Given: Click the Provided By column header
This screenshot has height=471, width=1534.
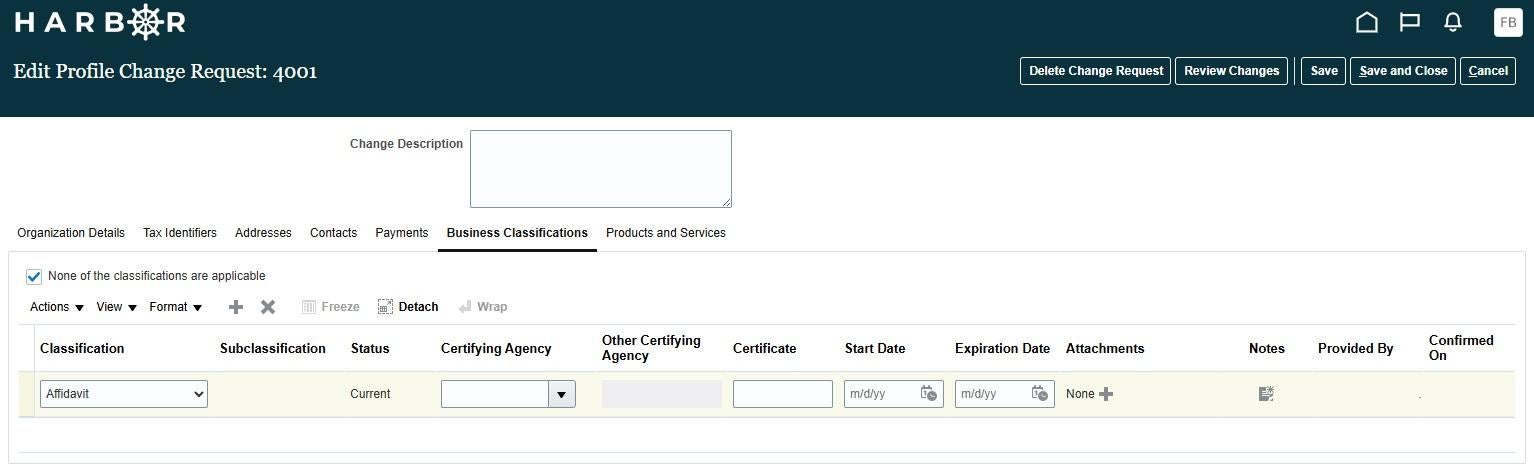Looking at the screenshot, I should [x=1355, y=349].
